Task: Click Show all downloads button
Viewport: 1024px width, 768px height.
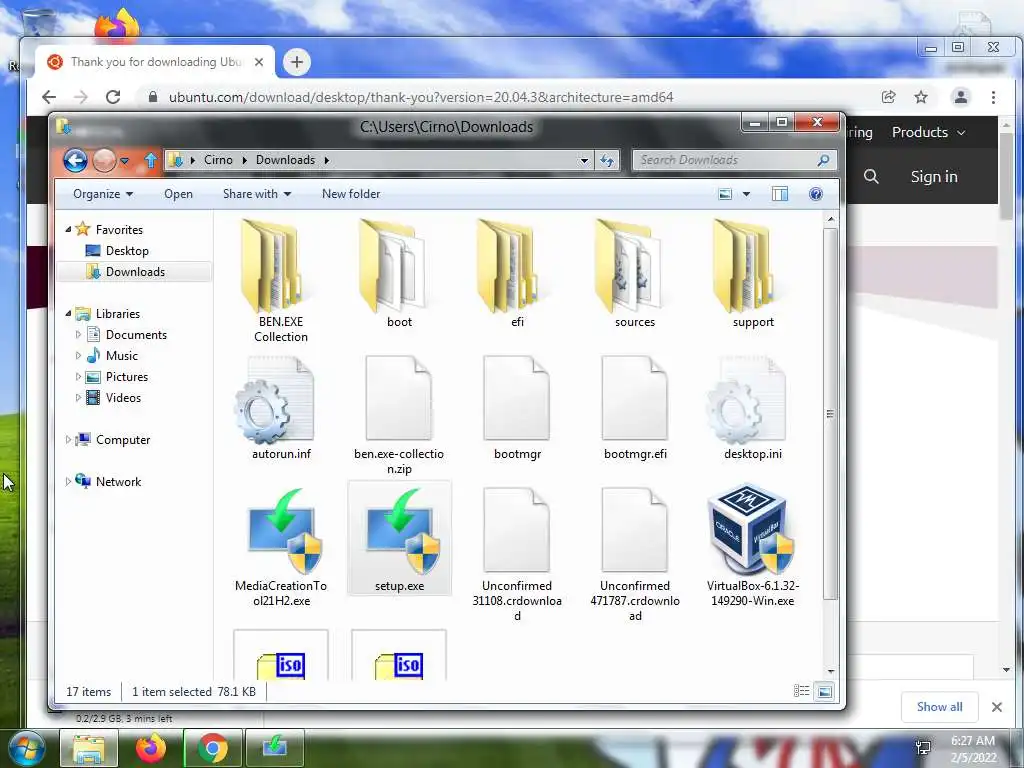Action: 939,707
